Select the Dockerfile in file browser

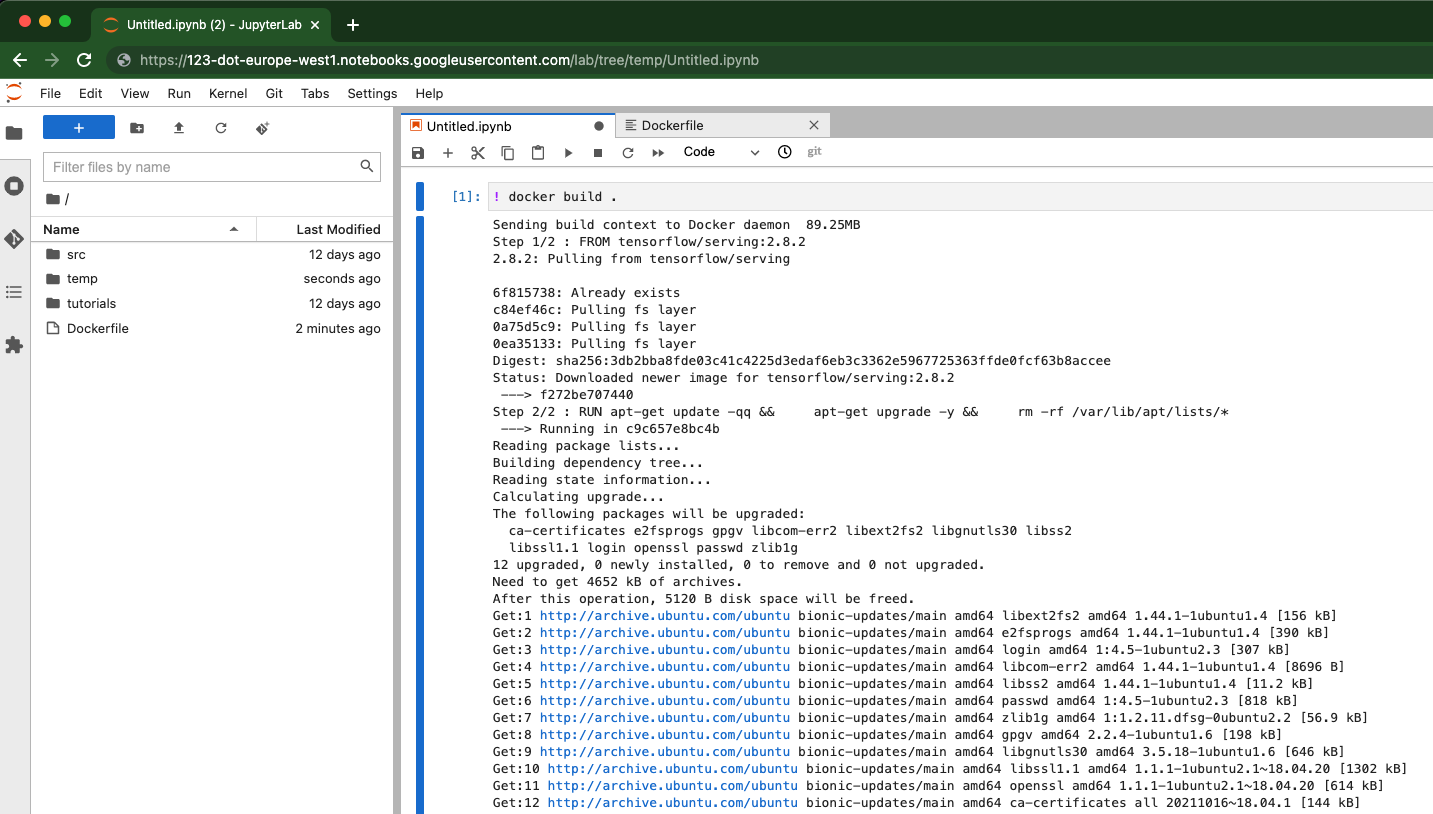pyautogui.click(x=212, y=329)
